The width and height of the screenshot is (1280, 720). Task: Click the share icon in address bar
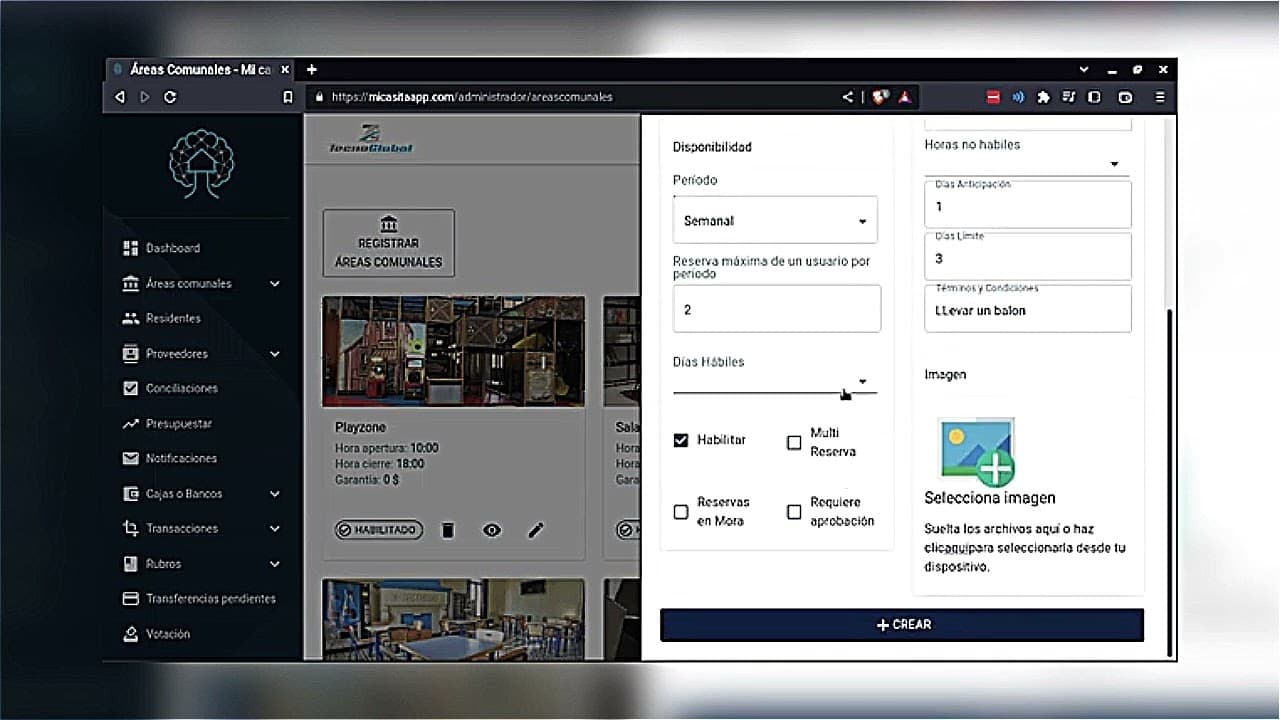(848, 97)
